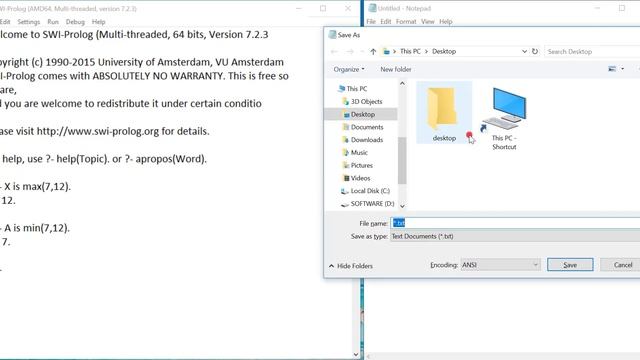
Task: Go back with the Save As back arrow
Action: tap(334, 51)
